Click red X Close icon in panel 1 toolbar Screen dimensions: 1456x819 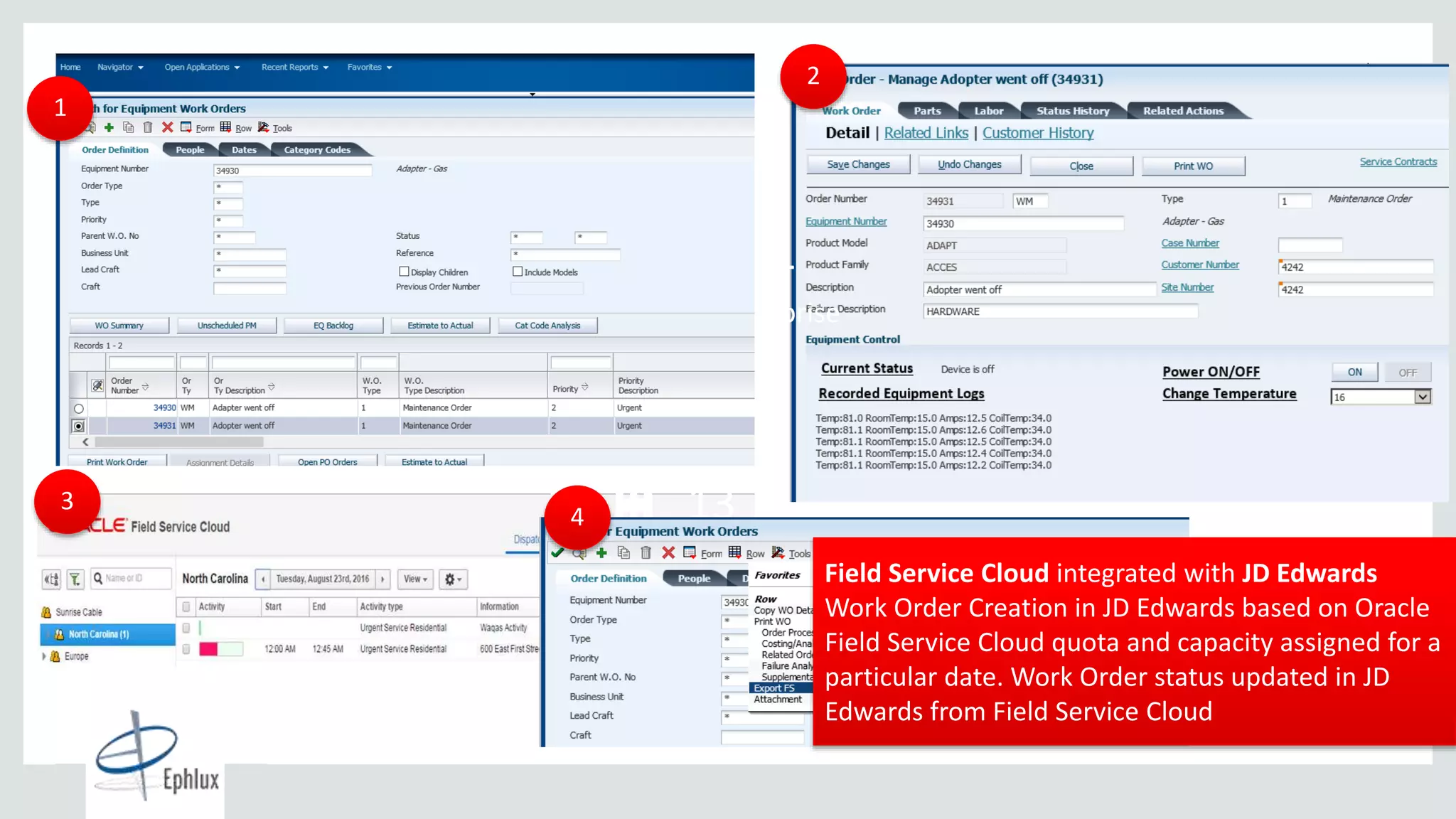pyautogui.click(x=167, y=127)
